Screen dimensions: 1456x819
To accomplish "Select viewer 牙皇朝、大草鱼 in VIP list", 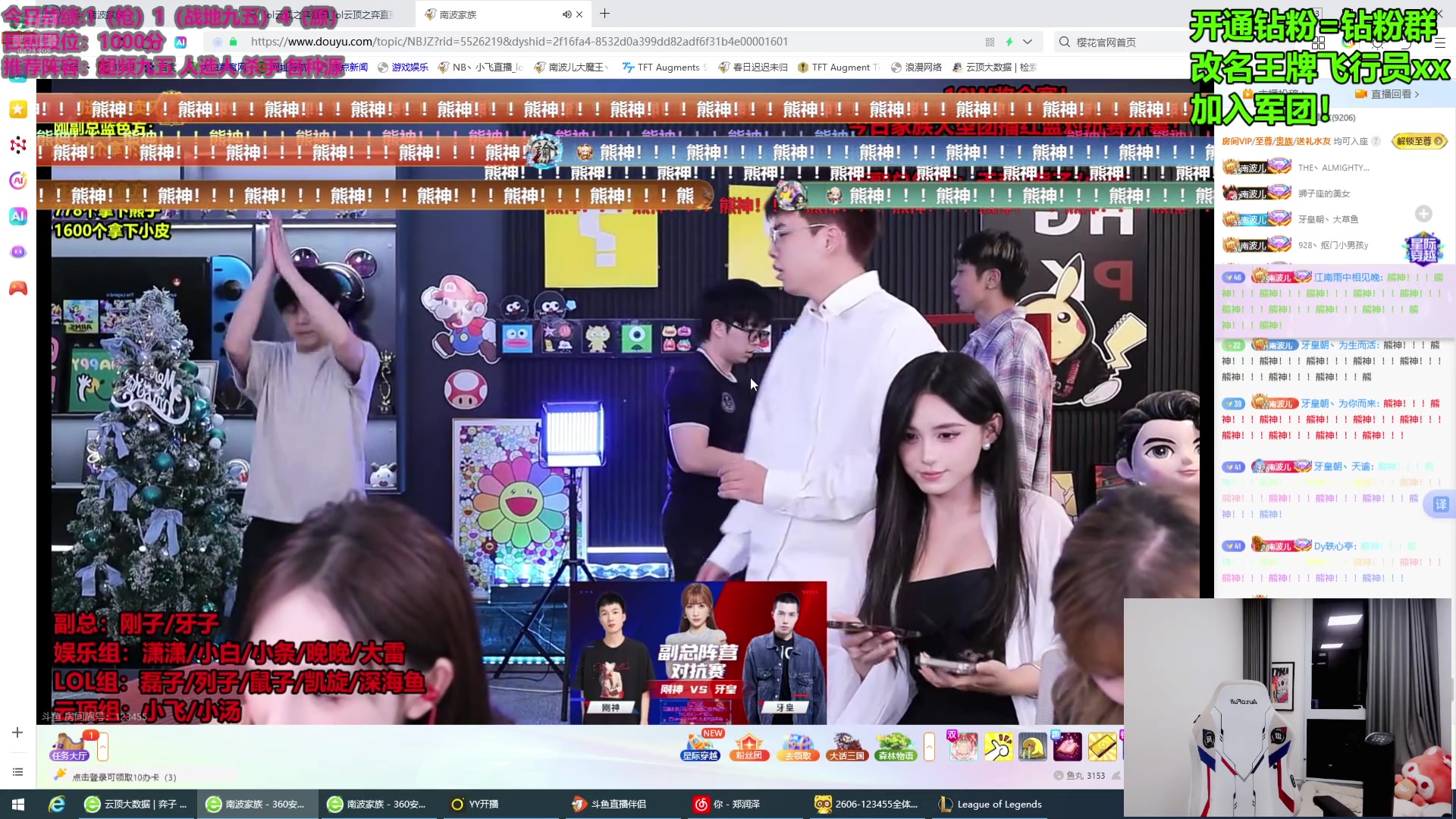I will [1328, 219].
